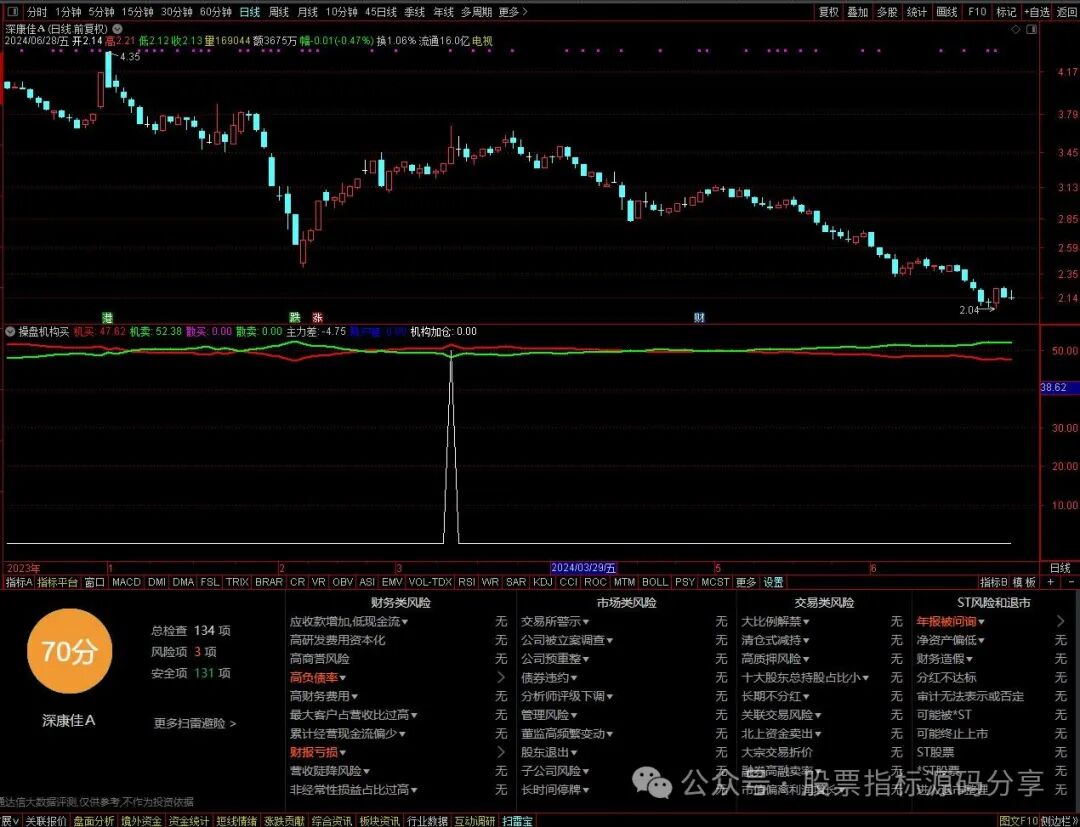This screenshot has height=827, width=1080.
Task: Click the green 跌 marker under the chart
Action: click(295, 317)
